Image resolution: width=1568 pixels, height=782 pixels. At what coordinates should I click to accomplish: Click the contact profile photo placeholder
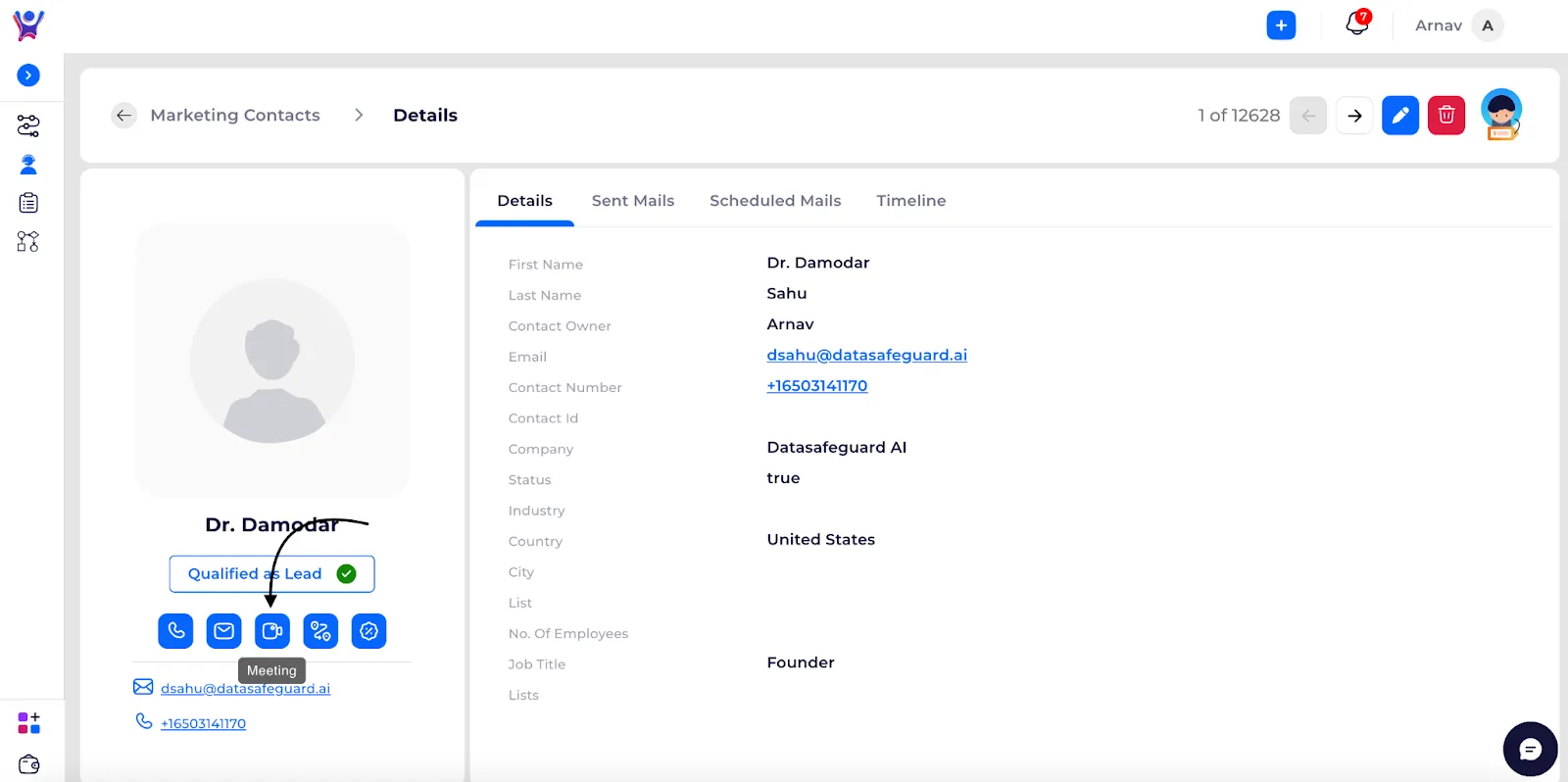point(272,361)
